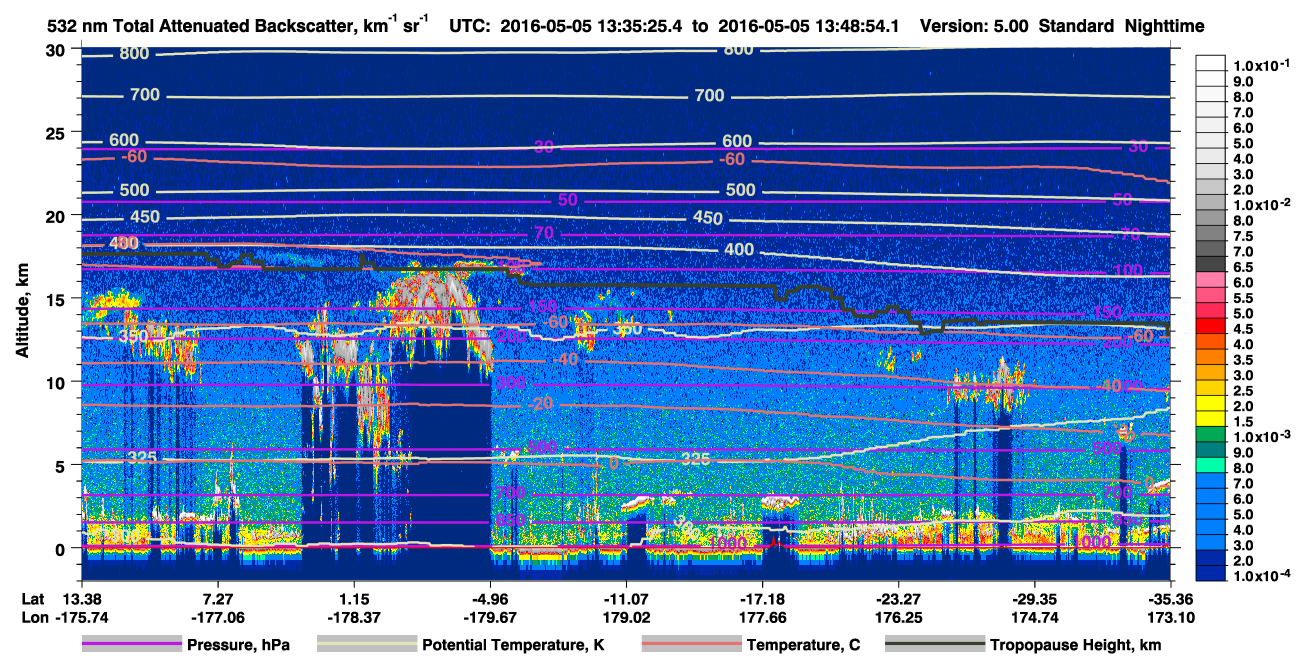Click the -20 temperature contour label
The height and width of the screenshot is (667, 1300).
point(541,403)
